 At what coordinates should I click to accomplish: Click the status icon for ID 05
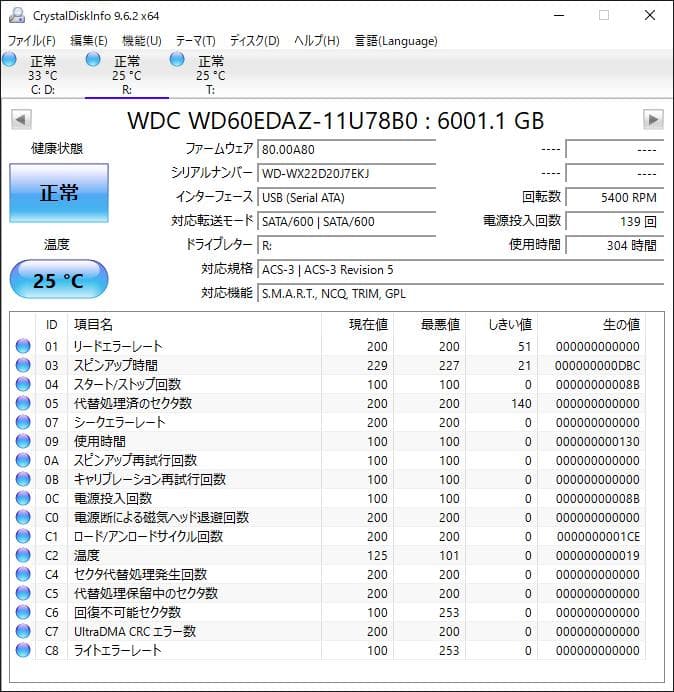point(23,403)
